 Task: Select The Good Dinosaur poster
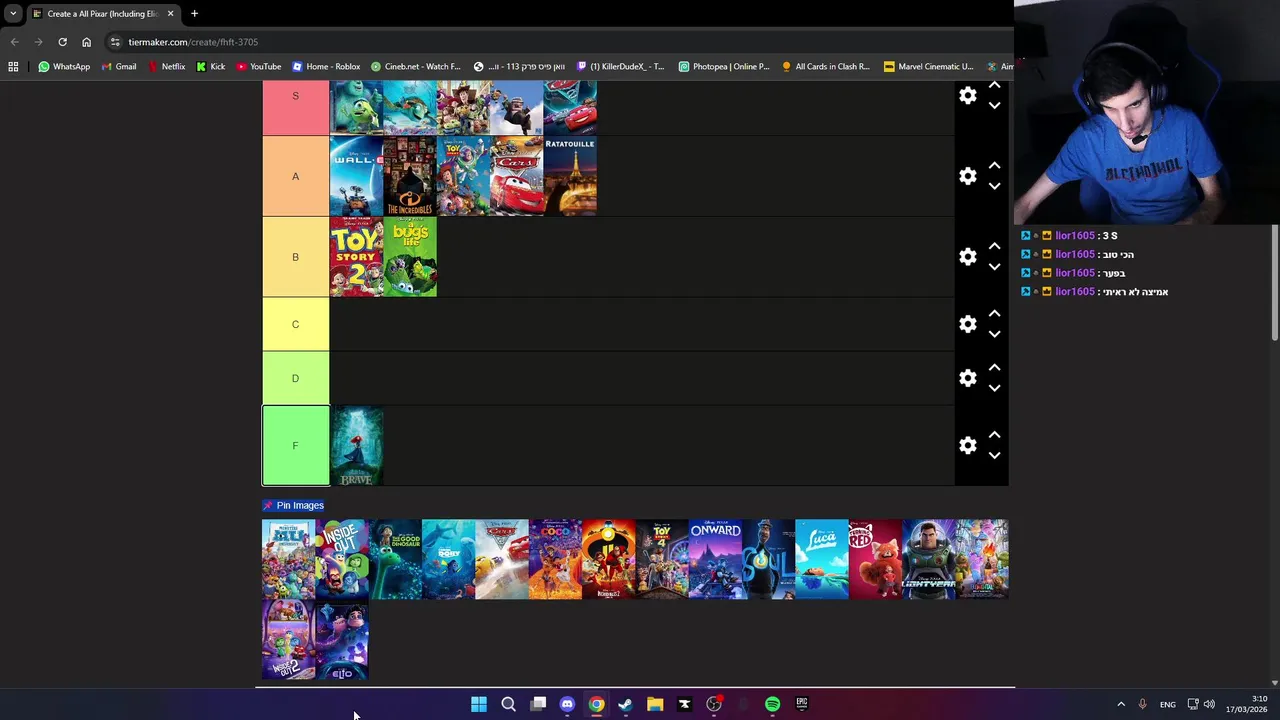click(x=395, y=559)
